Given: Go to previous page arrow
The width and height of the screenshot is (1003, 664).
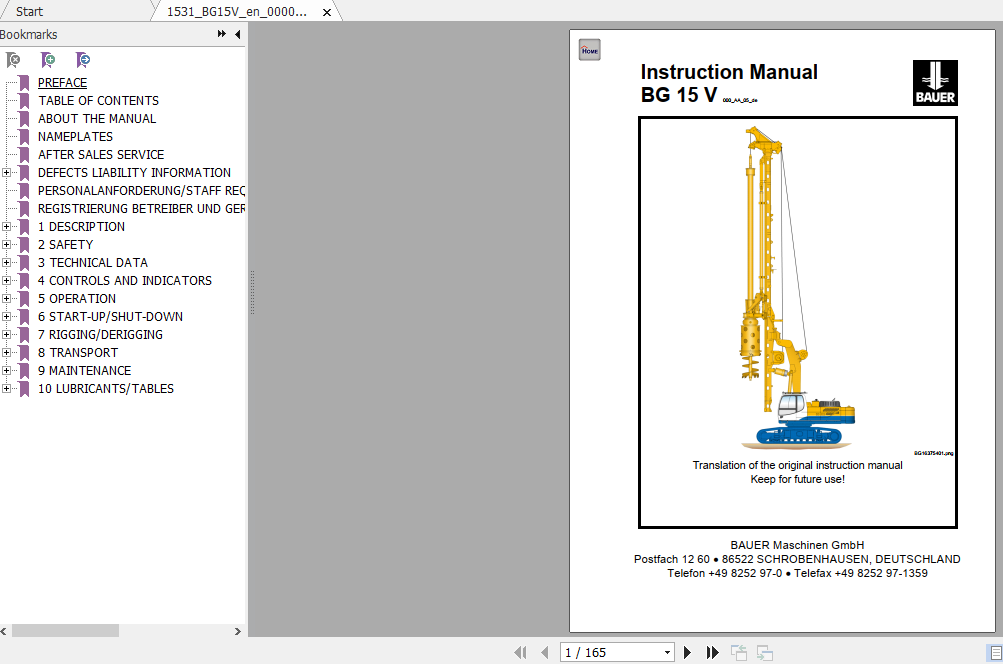Looking at the screenshot, I should click(544, 652).
